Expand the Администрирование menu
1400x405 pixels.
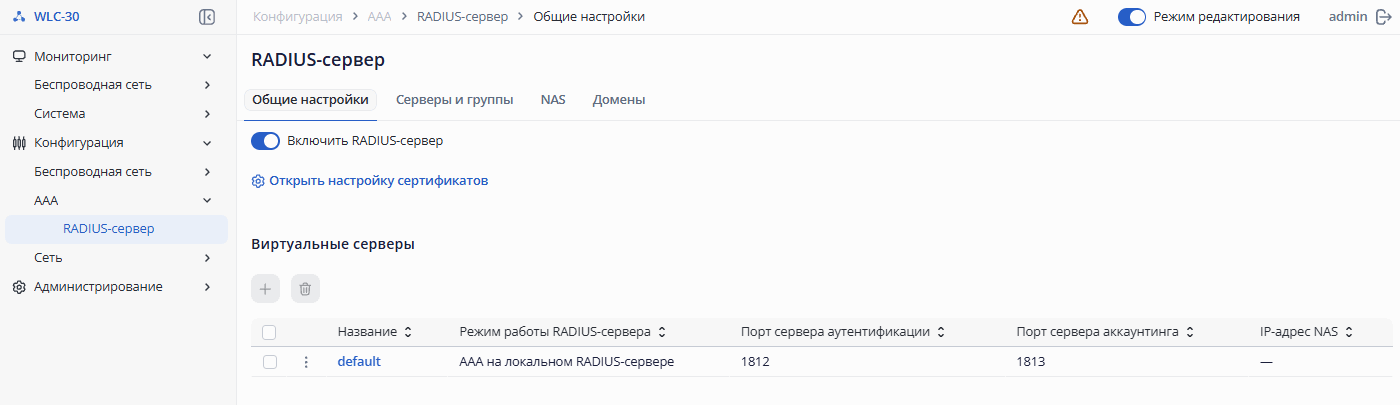(x=207, y=287)
